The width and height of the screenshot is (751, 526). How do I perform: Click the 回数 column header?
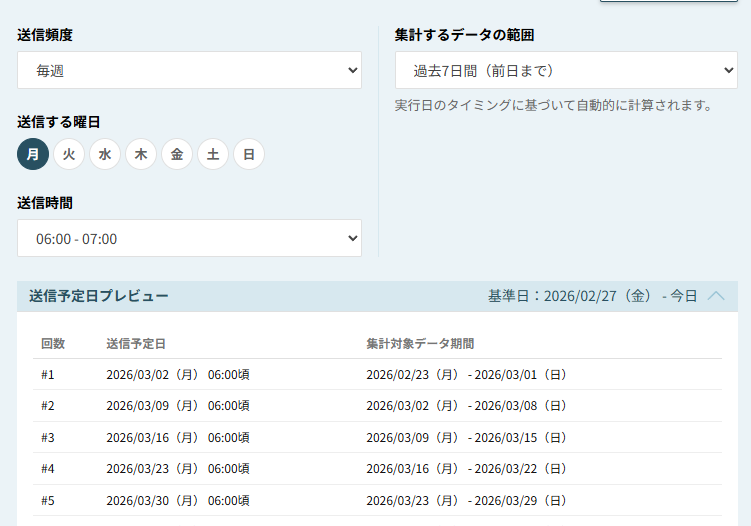[53, 343]
